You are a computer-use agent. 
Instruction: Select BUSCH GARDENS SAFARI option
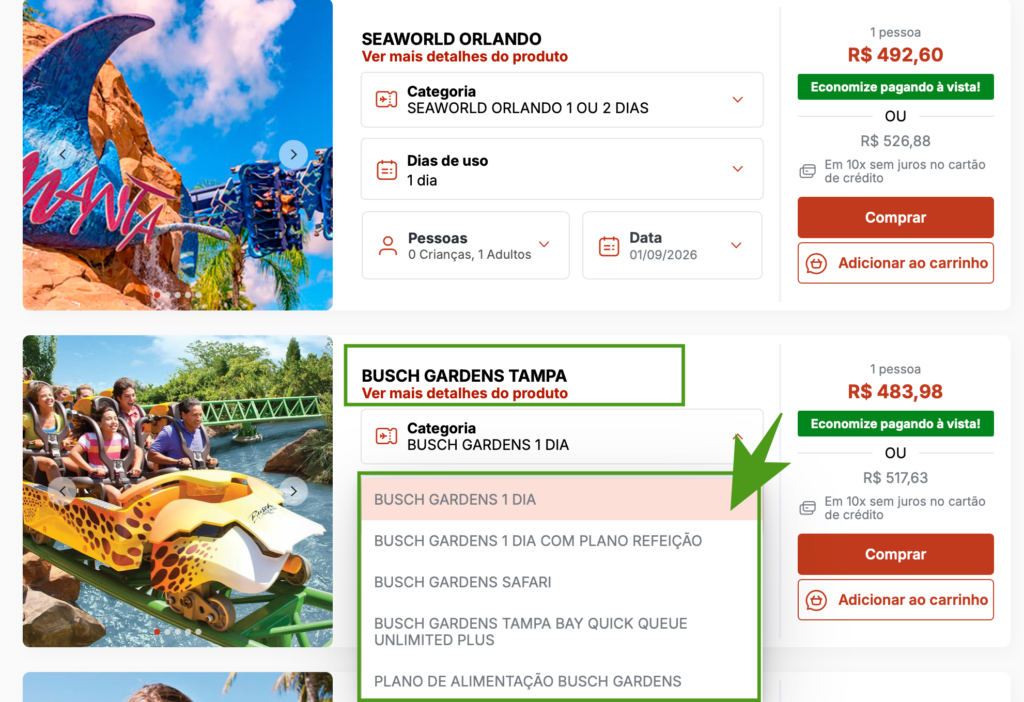coord(560,582)
